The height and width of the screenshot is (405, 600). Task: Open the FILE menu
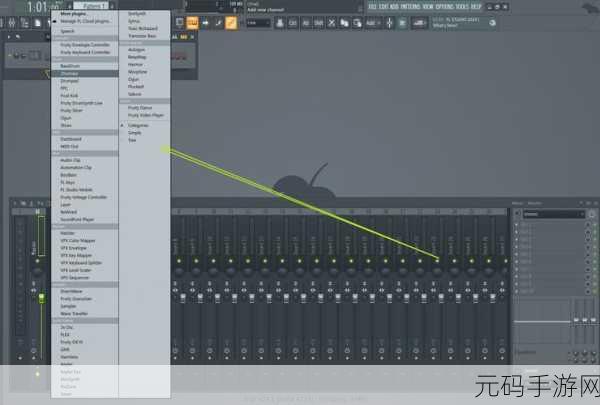pyautogui.click(x=372, y=7)
